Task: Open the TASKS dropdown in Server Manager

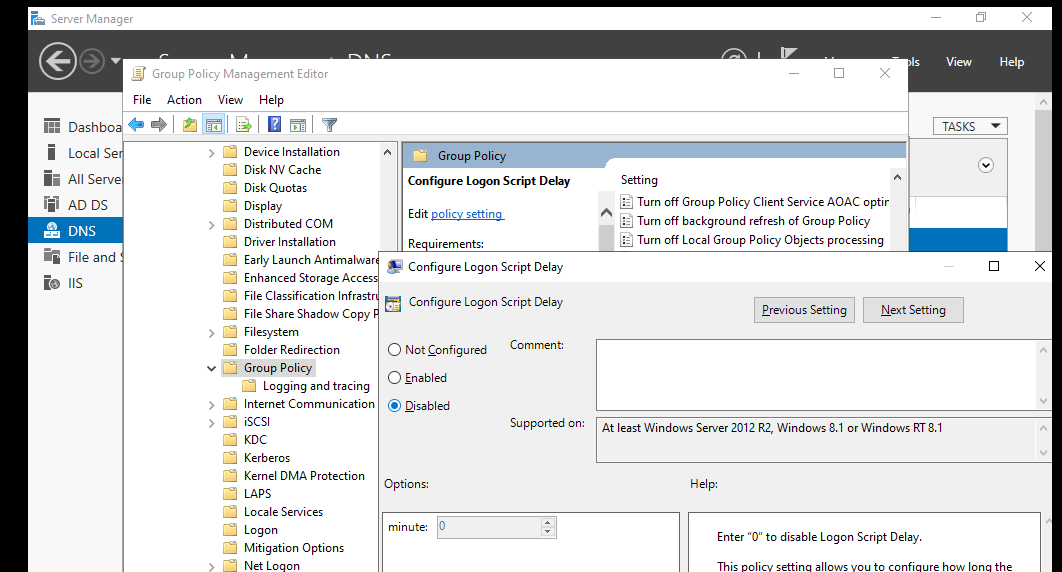Action: 970,127
